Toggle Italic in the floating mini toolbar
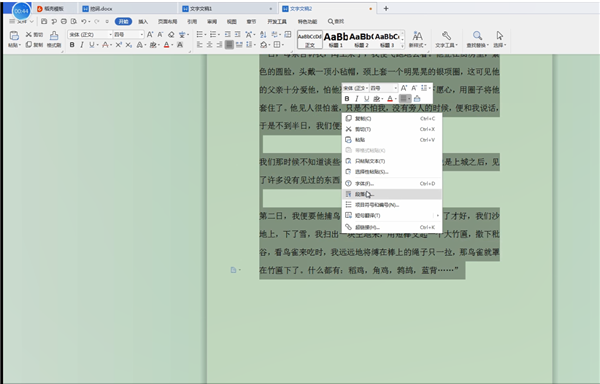This screenshot has height=384, width=600. click(357, 99)
